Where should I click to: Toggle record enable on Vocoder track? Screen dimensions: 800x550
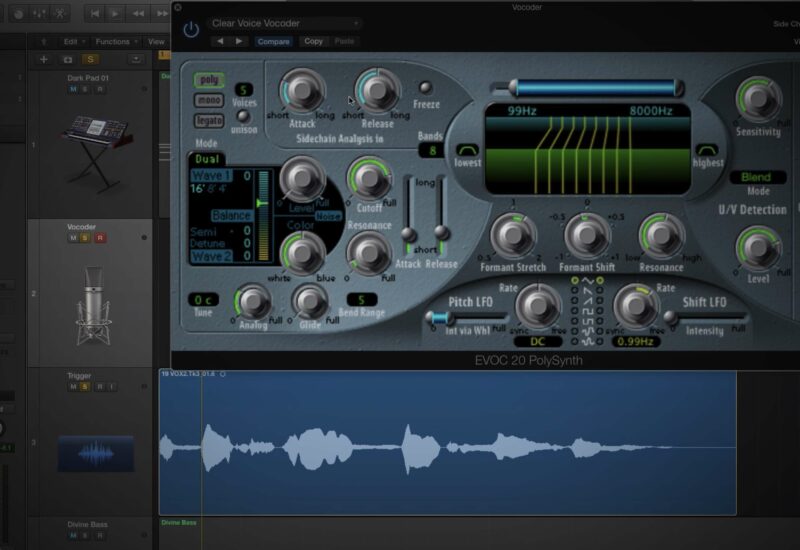coord(100,238)
